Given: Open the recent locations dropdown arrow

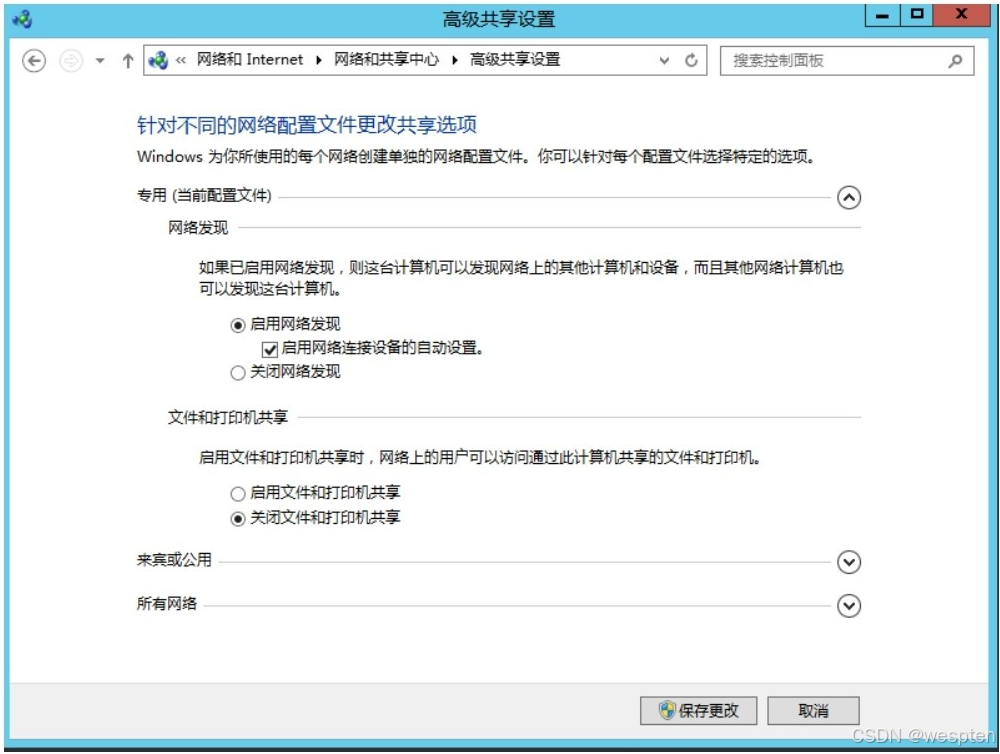Looking at the screenshot, I should coord(100,61).
